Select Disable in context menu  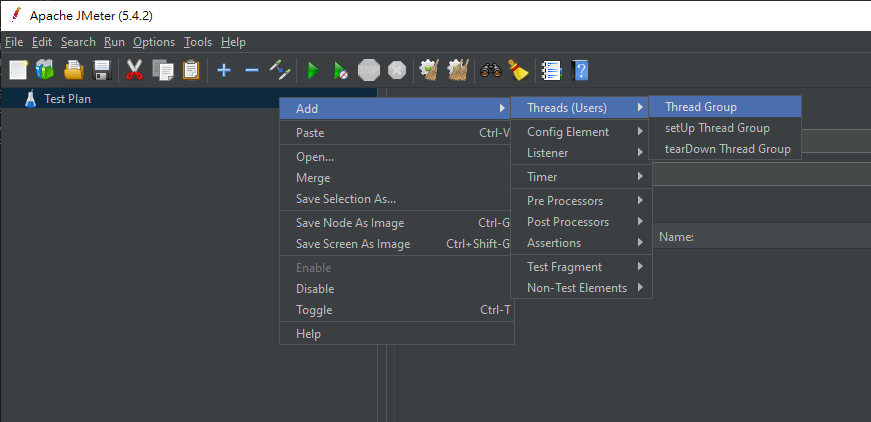point(397,289)
